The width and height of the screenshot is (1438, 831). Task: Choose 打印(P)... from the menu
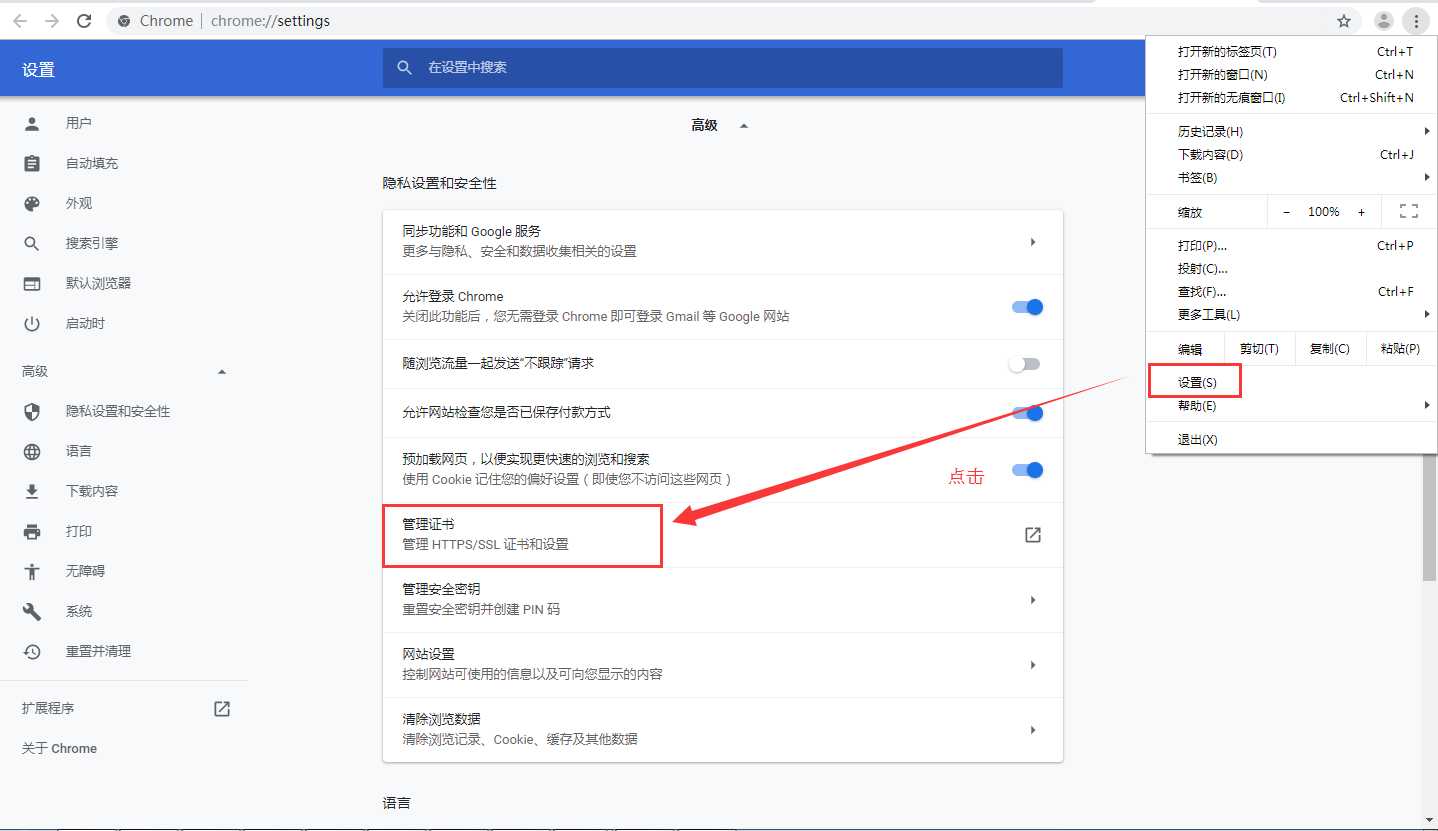point(1291,245)
